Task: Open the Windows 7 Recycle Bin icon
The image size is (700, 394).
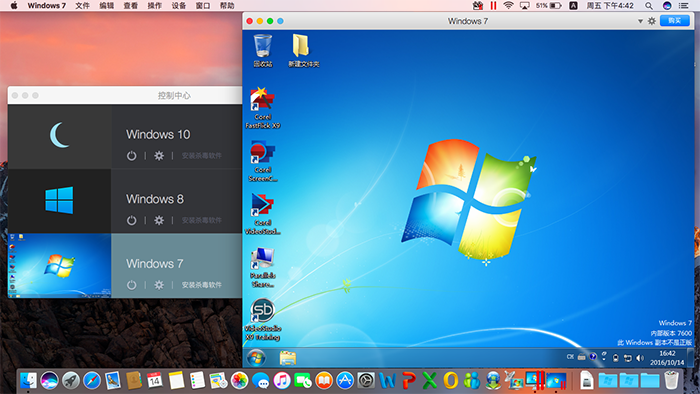Action: click(262, 50)
